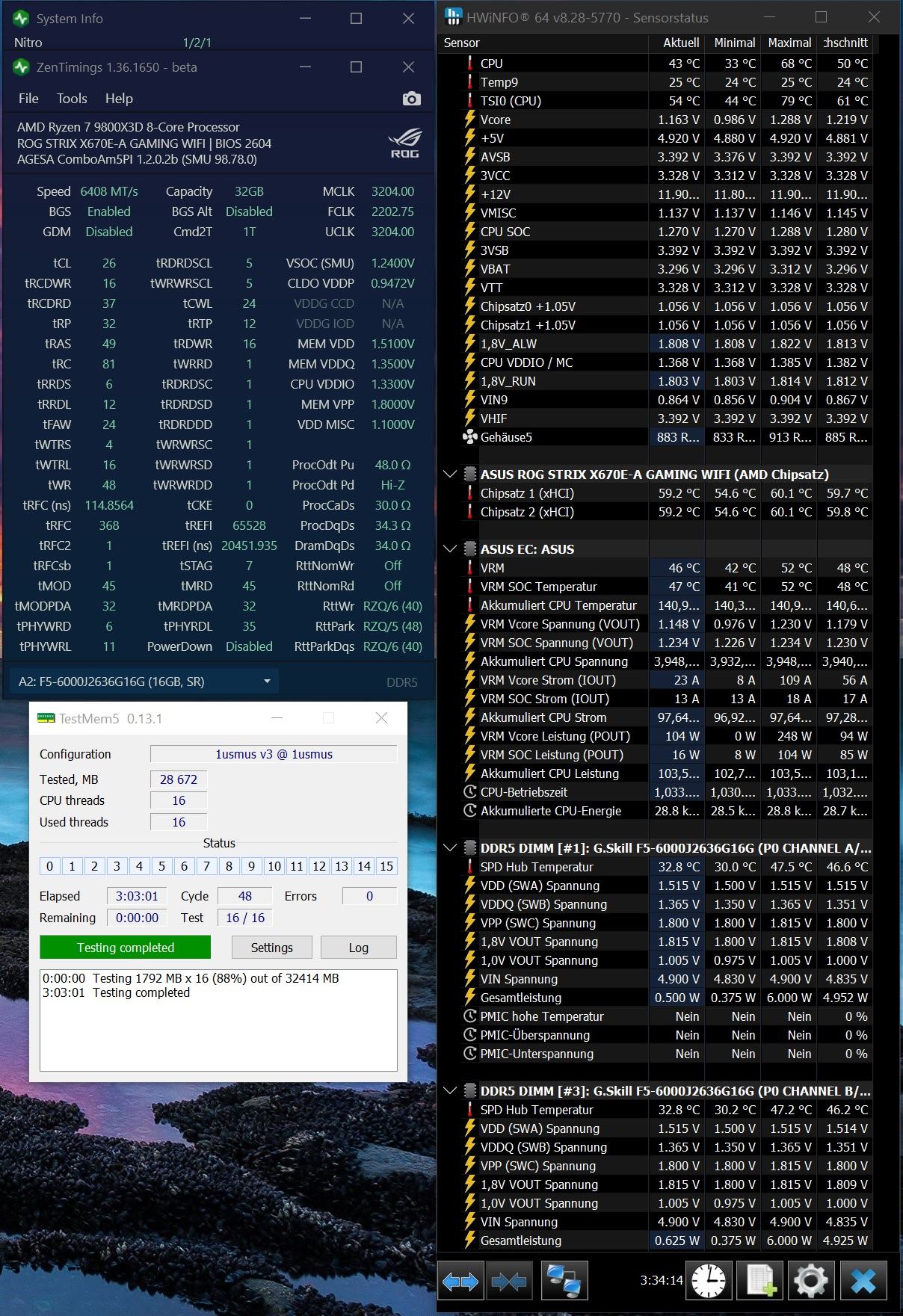Click the HWiNFO log file start icon
Viewport: 903px width, 1316px height.
point(759,1281)
